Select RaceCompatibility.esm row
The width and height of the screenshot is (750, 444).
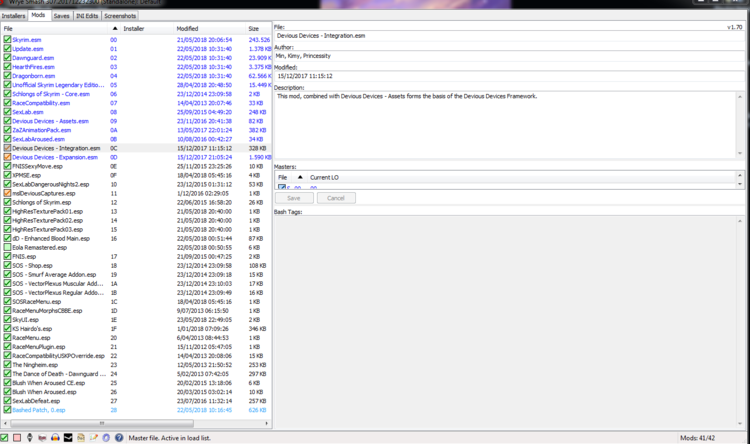point(136,103)
